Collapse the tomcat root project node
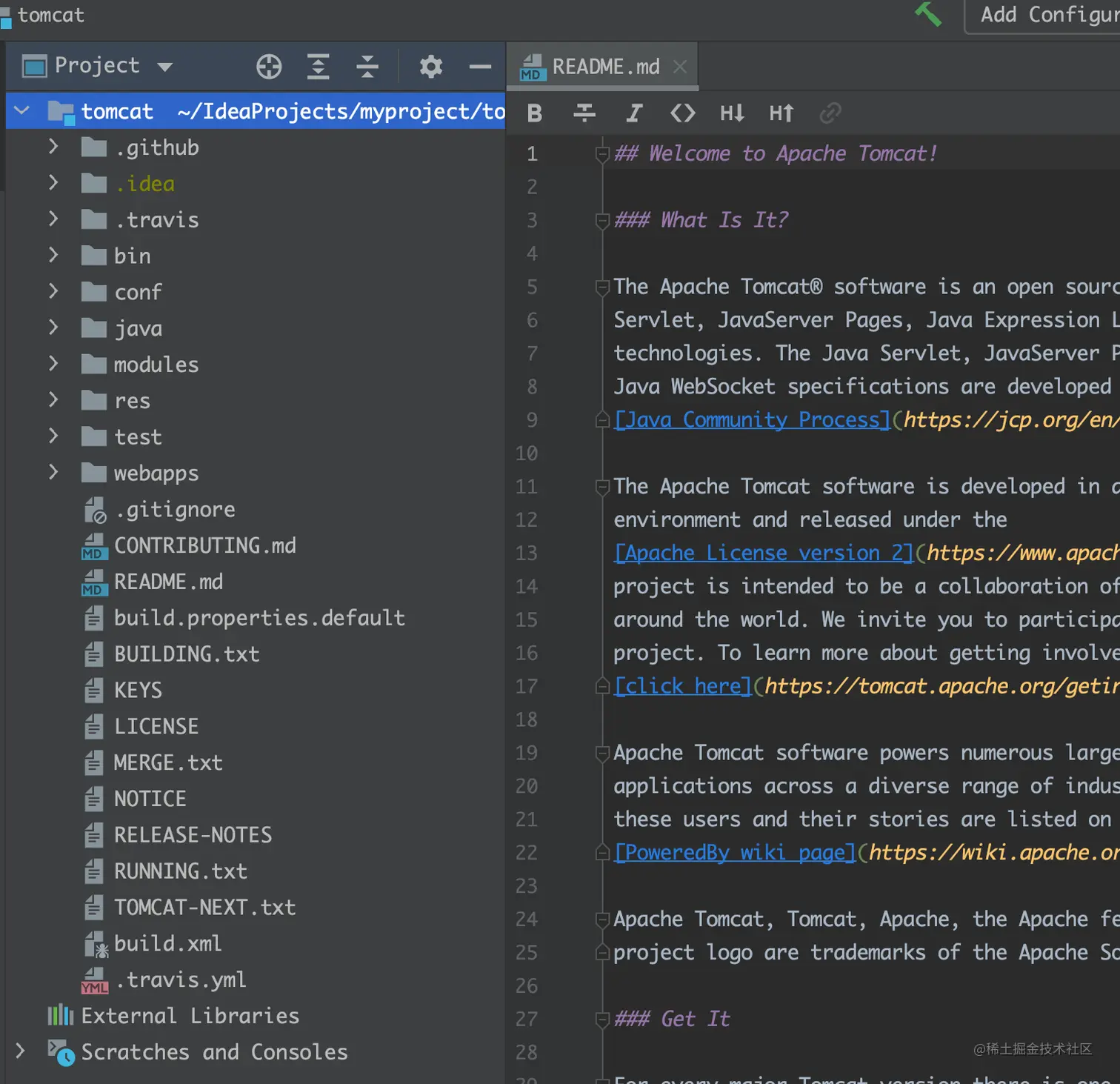This screenshot has height=1084, width=1120. tap(21, 111)
